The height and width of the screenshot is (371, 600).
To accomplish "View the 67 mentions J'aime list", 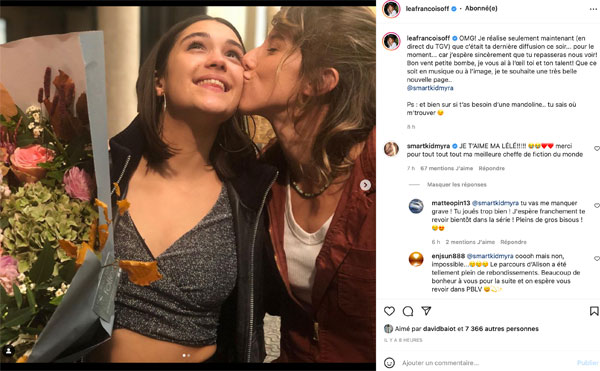I will click(446, 168).
